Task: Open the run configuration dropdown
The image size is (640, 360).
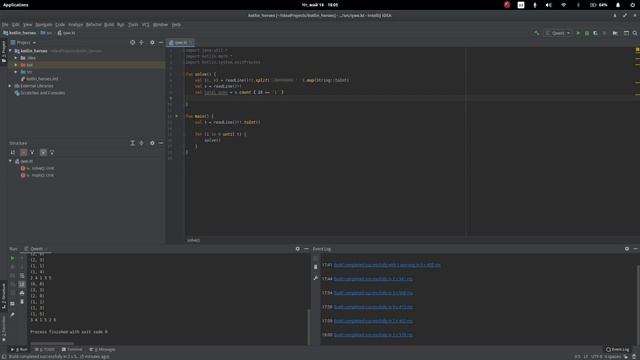Action: point(558,33)
